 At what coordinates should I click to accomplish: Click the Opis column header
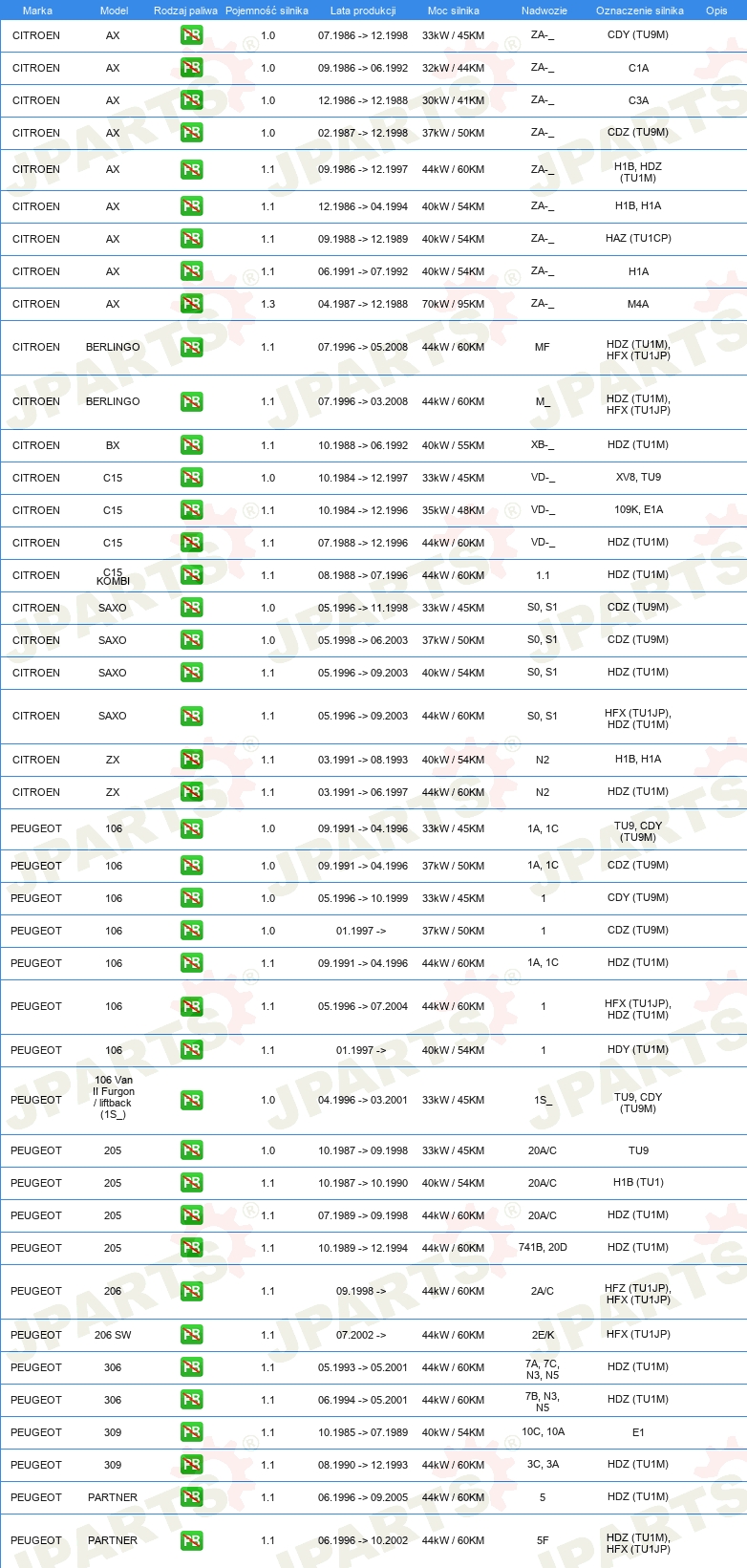716,11
